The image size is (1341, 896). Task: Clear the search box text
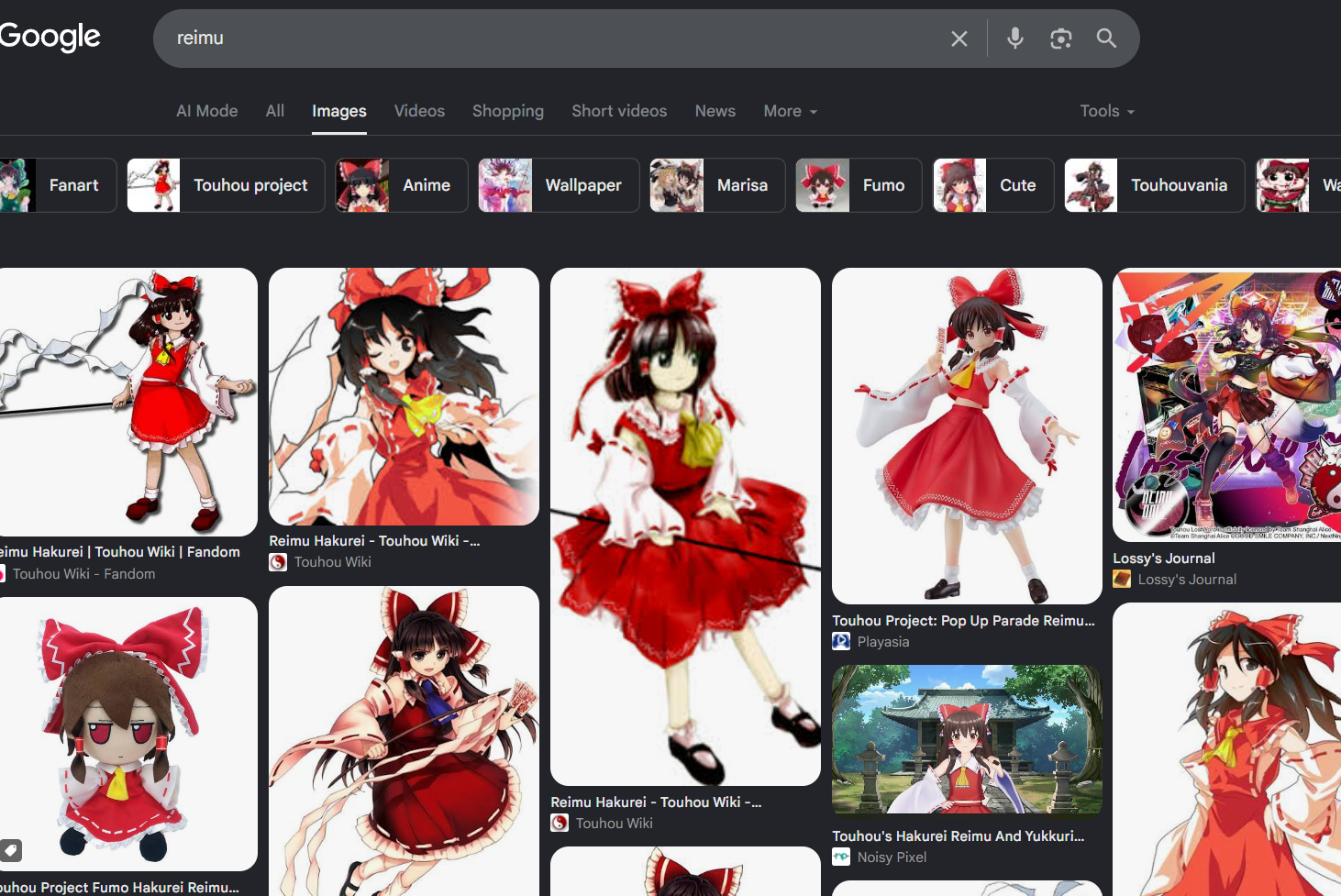click(959, 39)
